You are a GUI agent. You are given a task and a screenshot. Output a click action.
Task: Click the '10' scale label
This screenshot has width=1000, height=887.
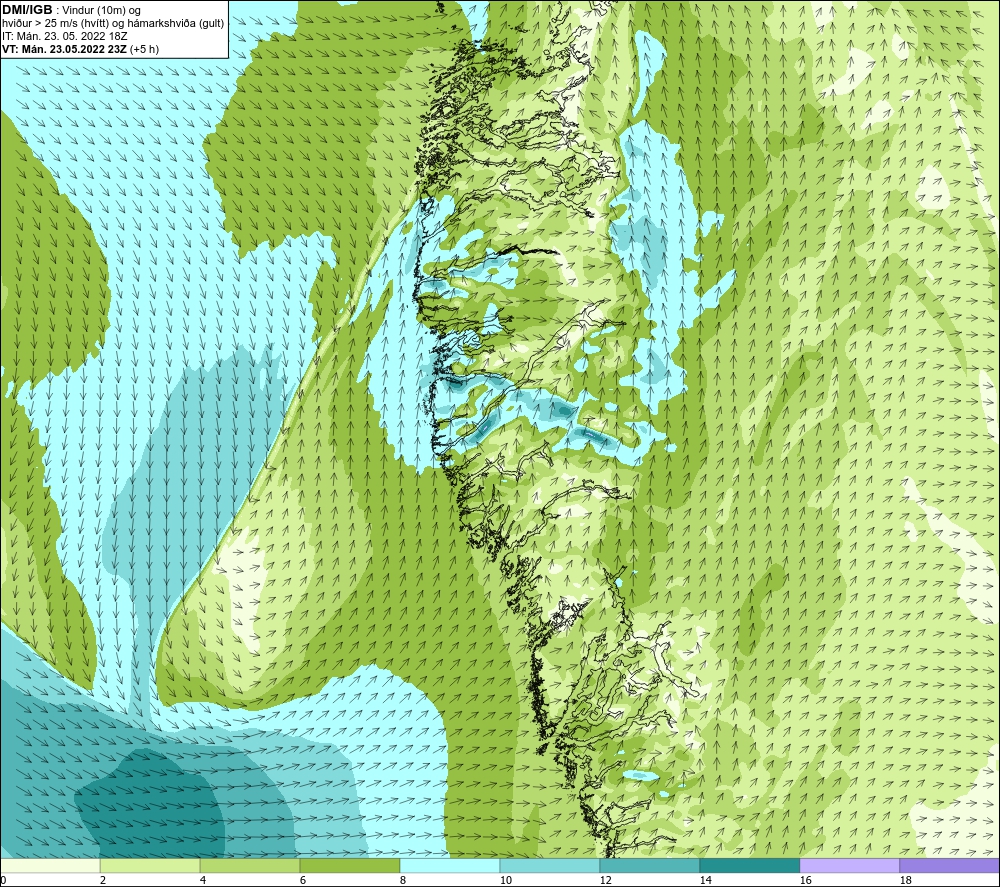coord(506,881)
